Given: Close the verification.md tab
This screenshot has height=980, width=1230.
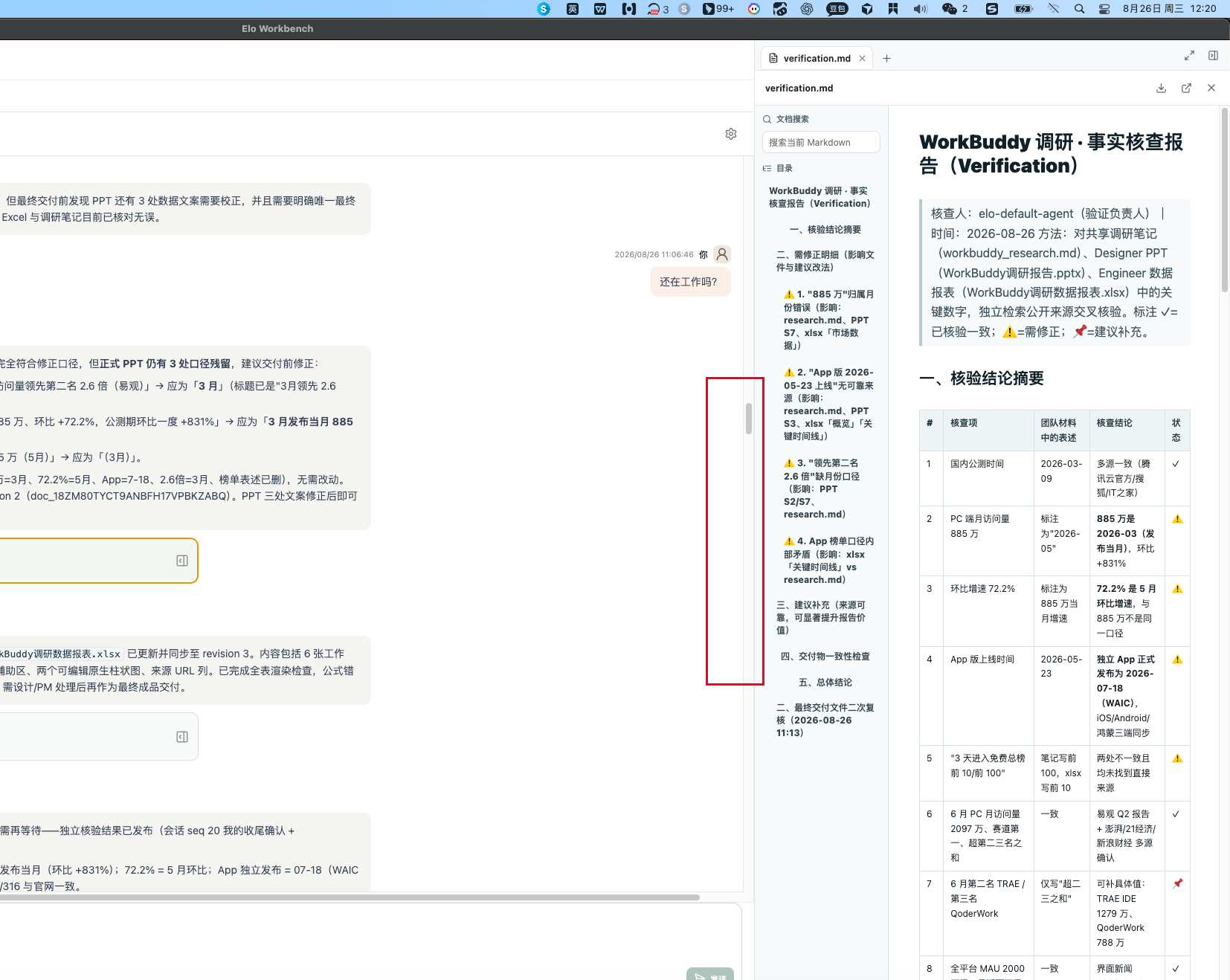Looking at the screenshot, I should (x=863, y=59).
